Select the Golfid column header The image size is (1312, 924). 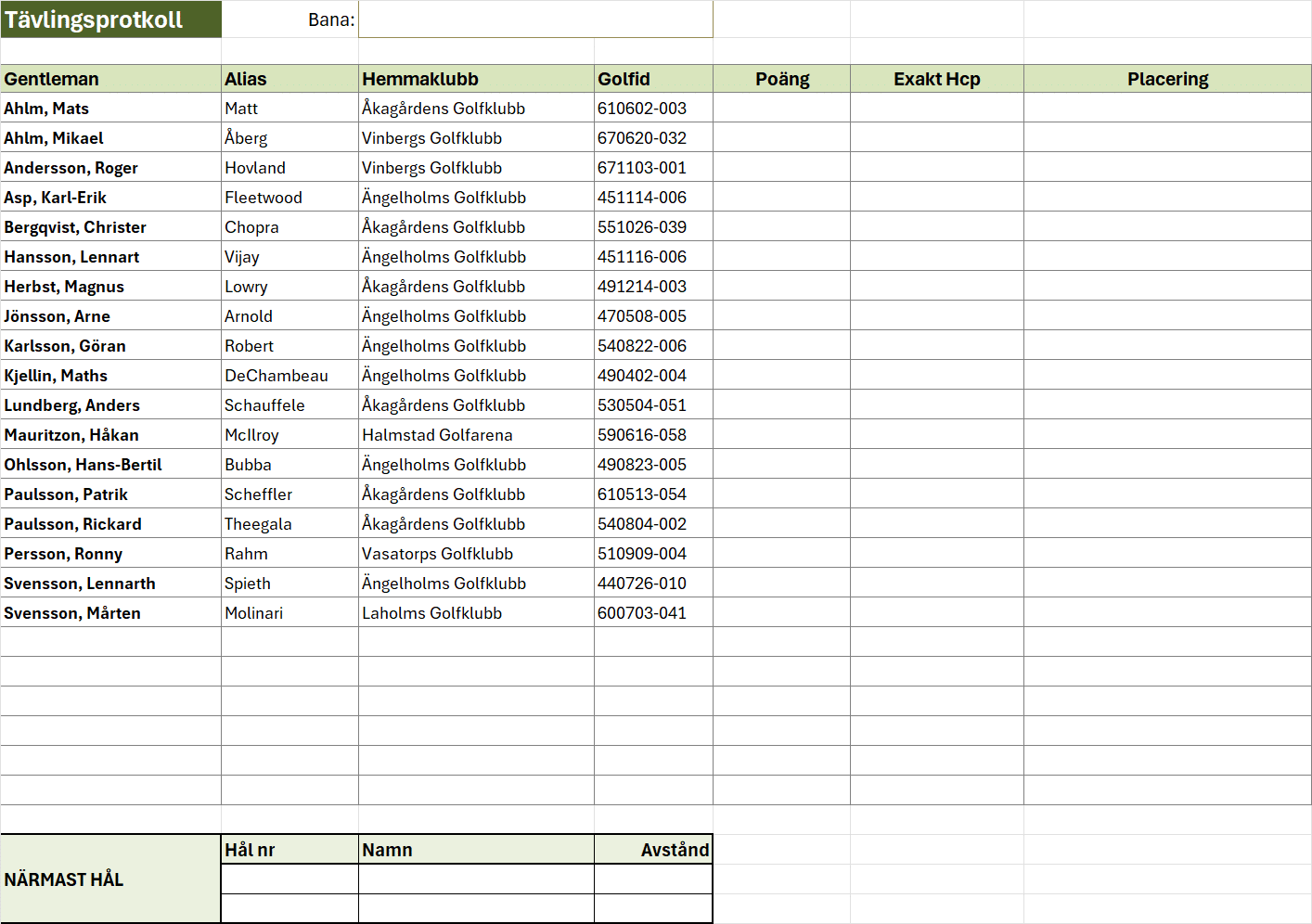tap(653, 79)
